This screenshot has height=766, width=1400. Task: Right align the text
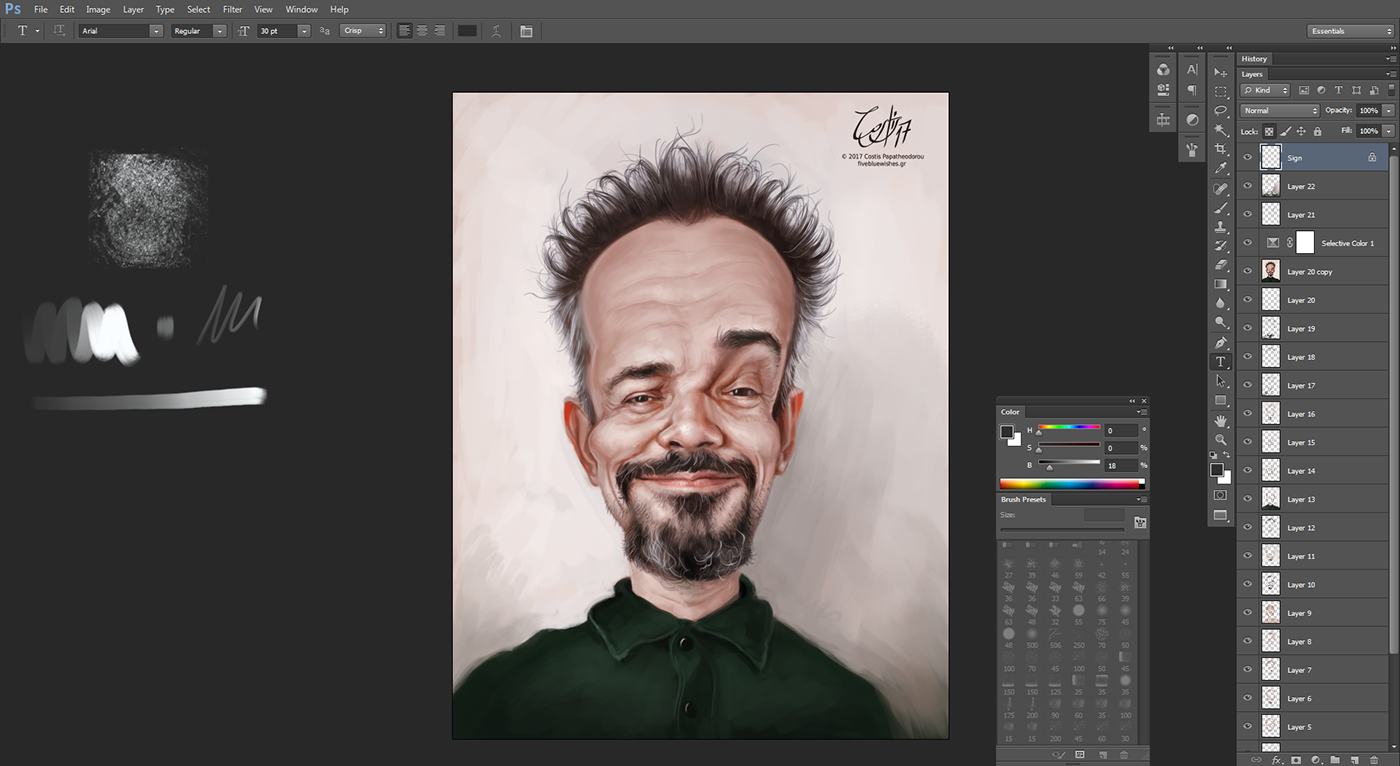coord(439,31)
